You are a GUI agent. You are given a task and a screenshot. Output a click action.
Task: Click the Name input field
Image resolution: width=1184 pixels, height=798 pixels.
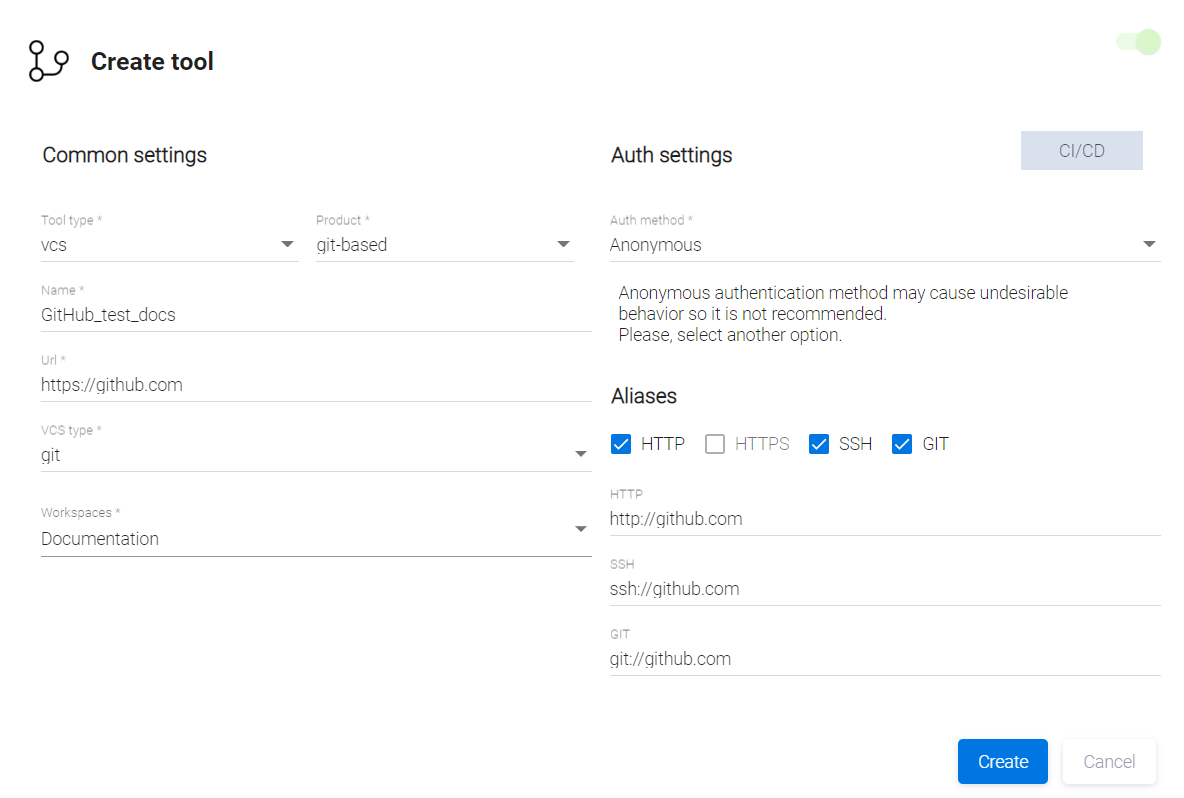coord(315,315)
